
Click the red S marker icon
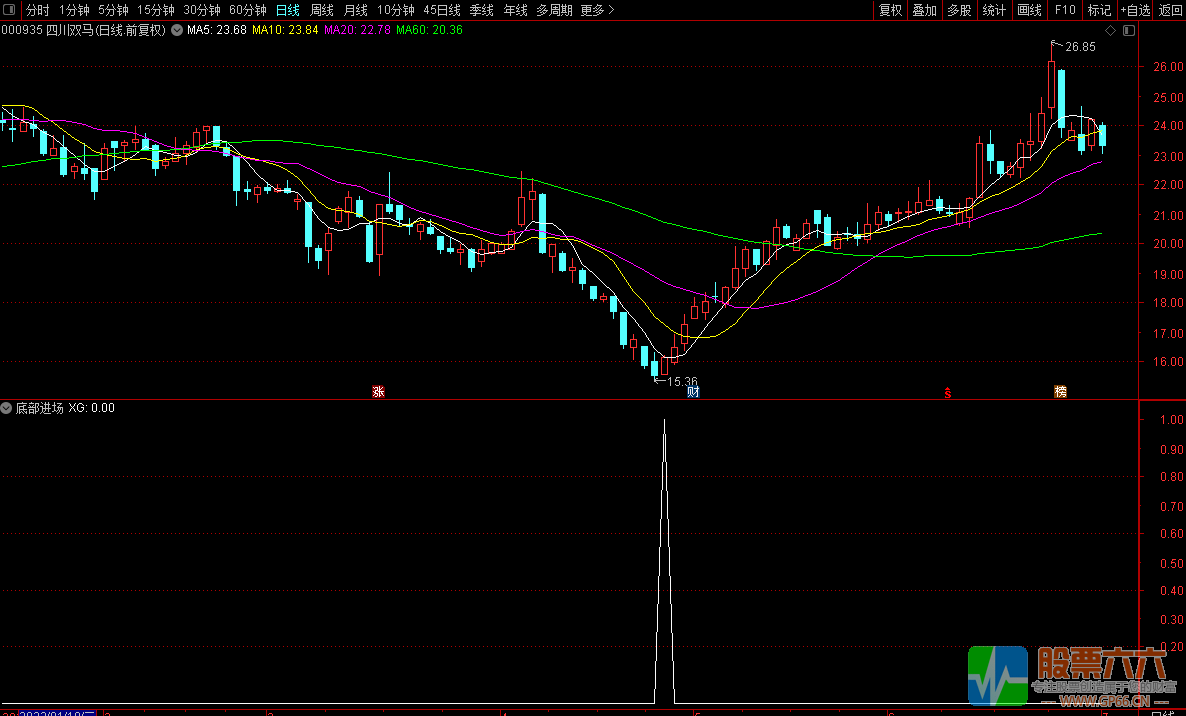[x=948, y=392]
